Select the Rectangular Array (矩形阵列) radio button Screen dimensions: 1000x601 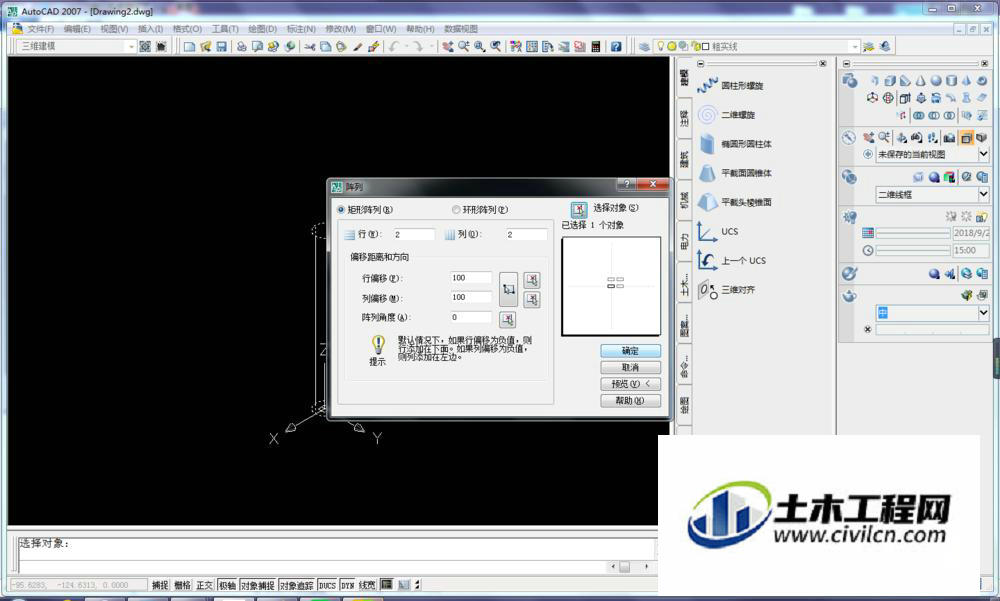(341, 210)
